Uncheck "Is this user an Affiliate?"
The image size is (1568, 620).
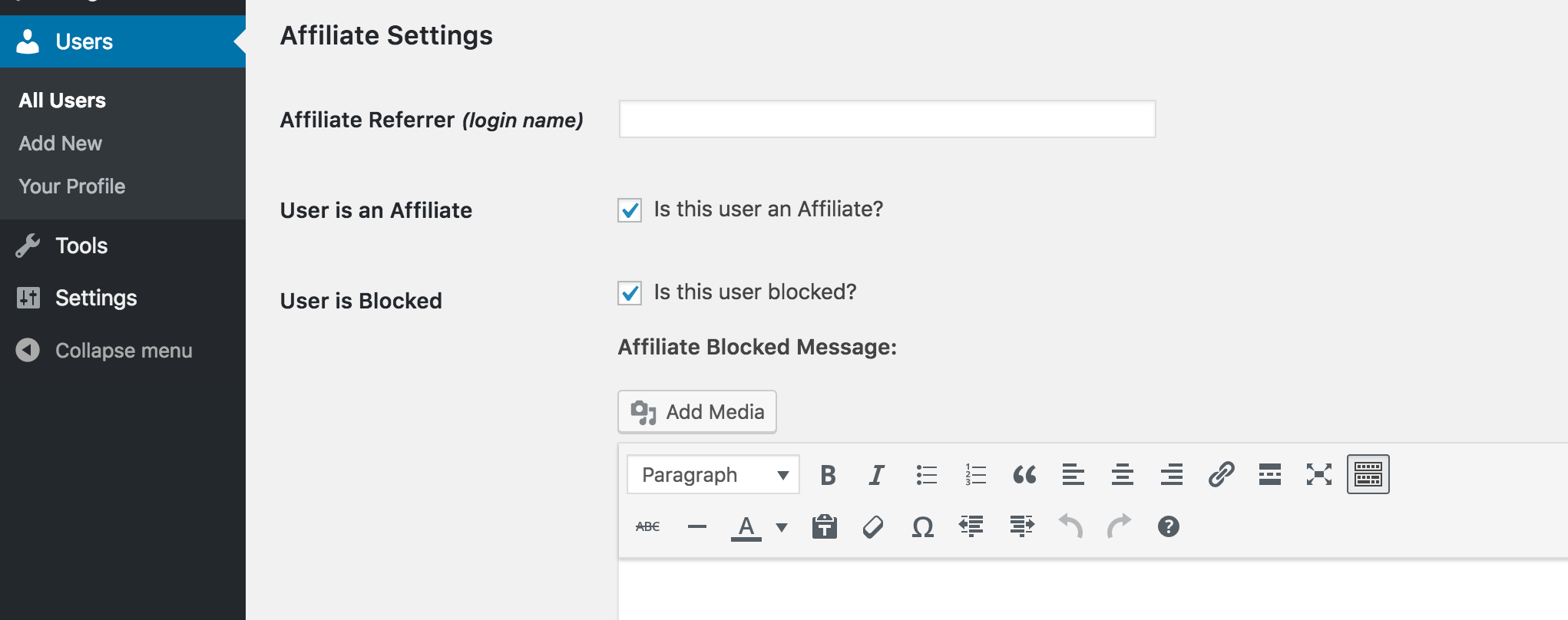pos(630,210)
